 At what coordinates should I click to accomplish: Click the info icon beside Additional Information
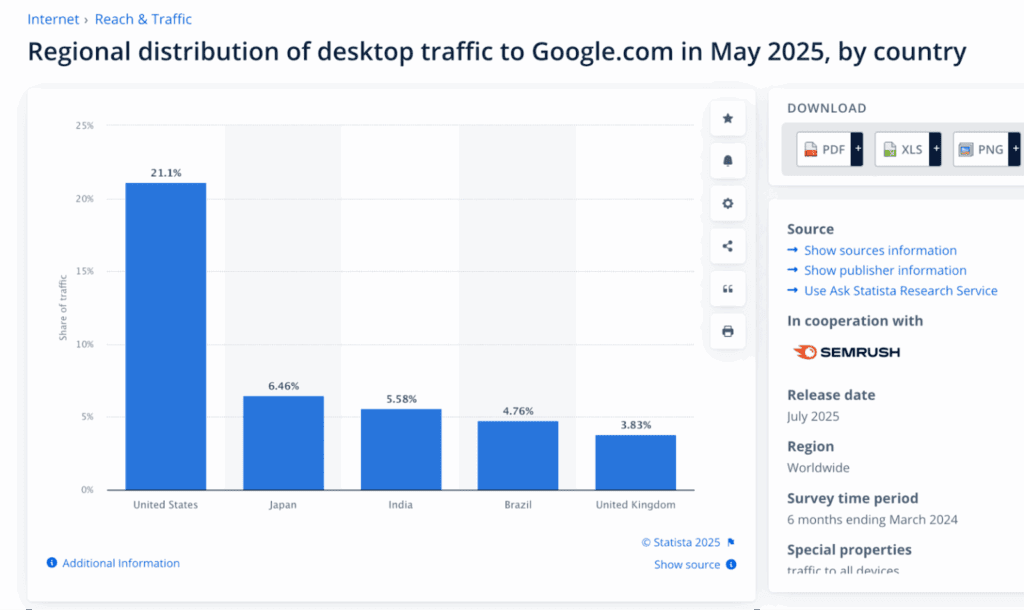[51, 563]
